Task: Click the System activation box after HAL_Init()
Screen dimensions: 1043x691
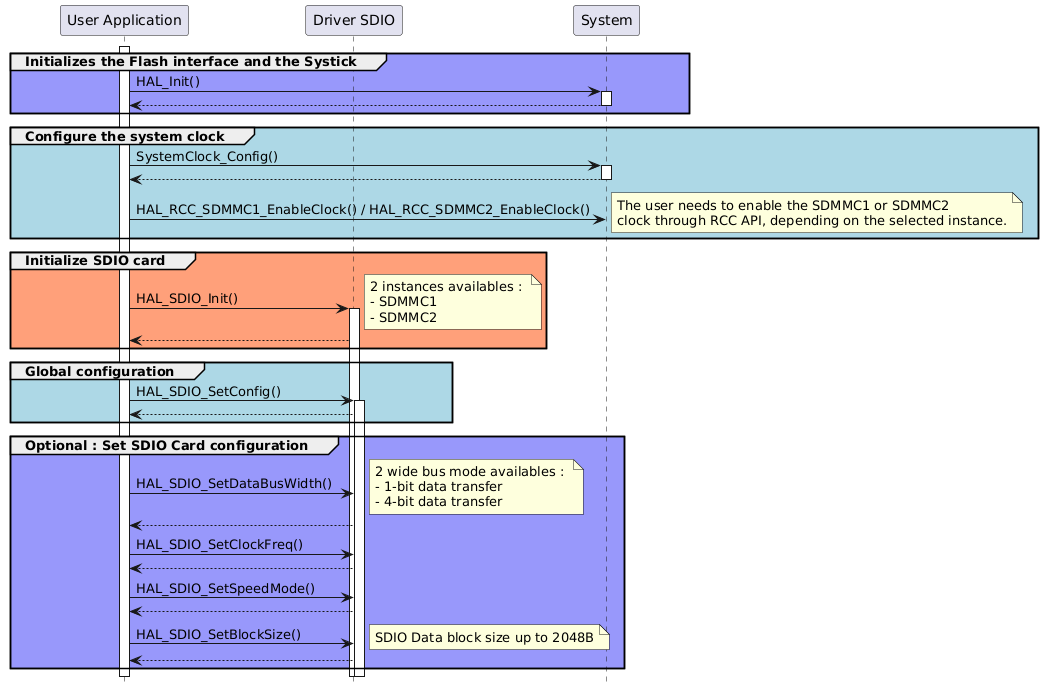Action: click(606, 98)
